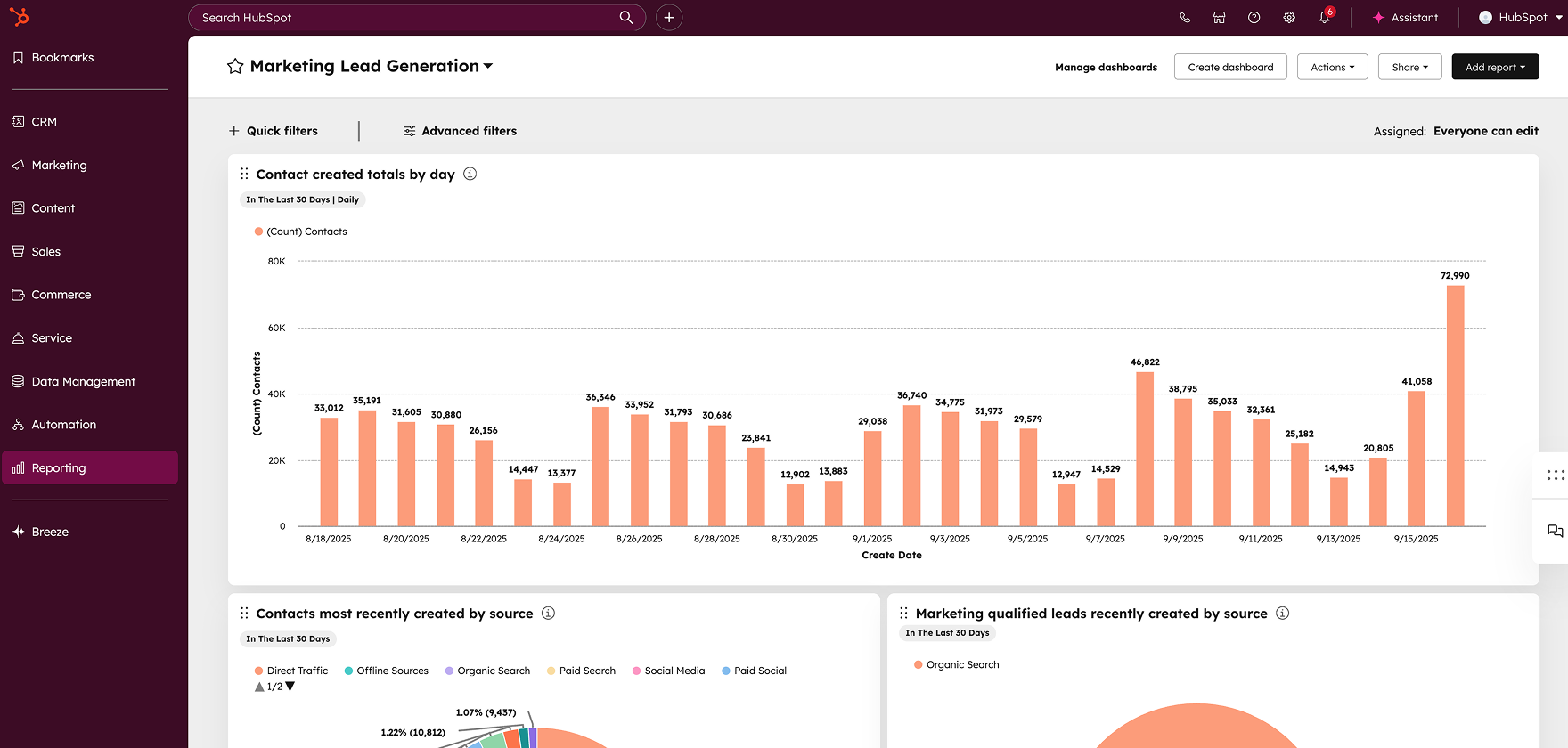Toggle Direct Traffic legend item
Viewport: 1568px width, 748px height.
(x=291, y=671)
